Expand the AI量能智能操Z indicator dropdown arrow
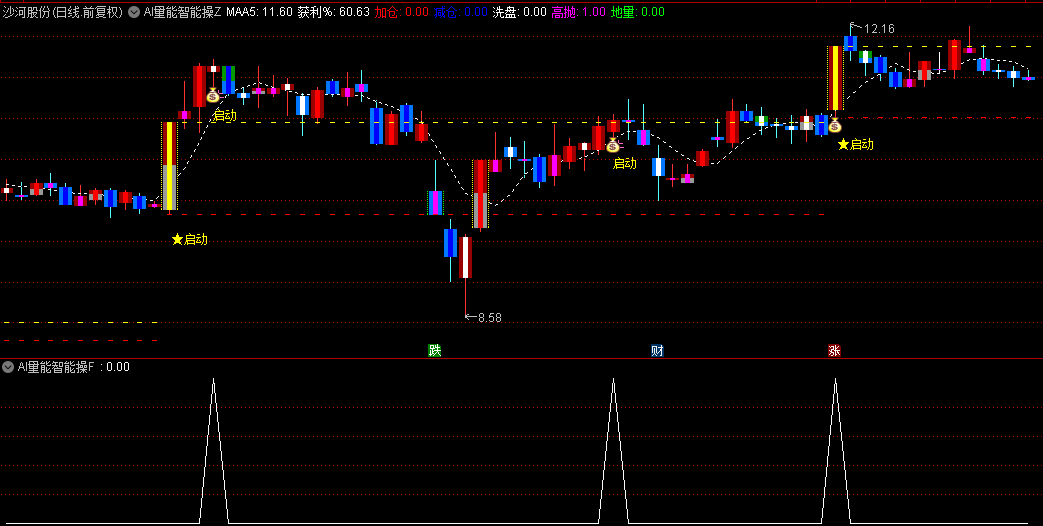Viewport: 1043px width, 526px height. tap(134, 12)
